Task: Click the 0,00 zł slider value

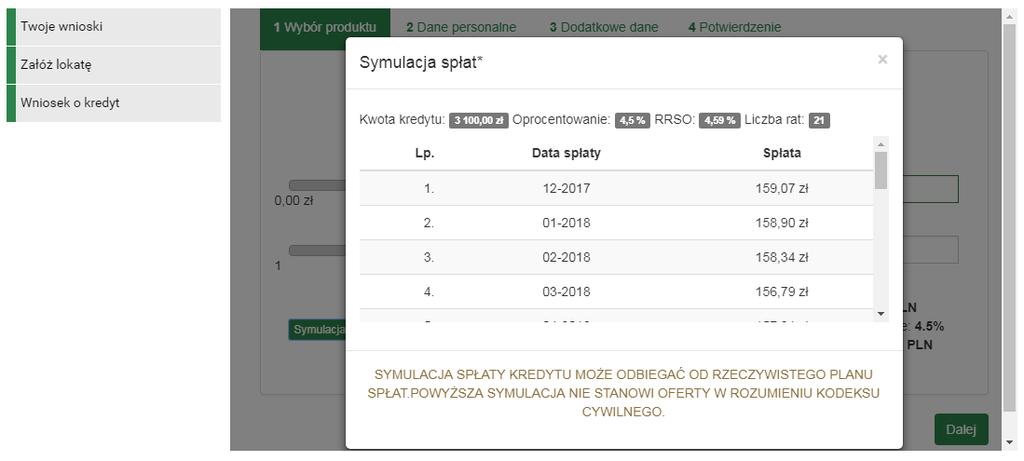Action: pyautogui.click(x=294, y=201)
